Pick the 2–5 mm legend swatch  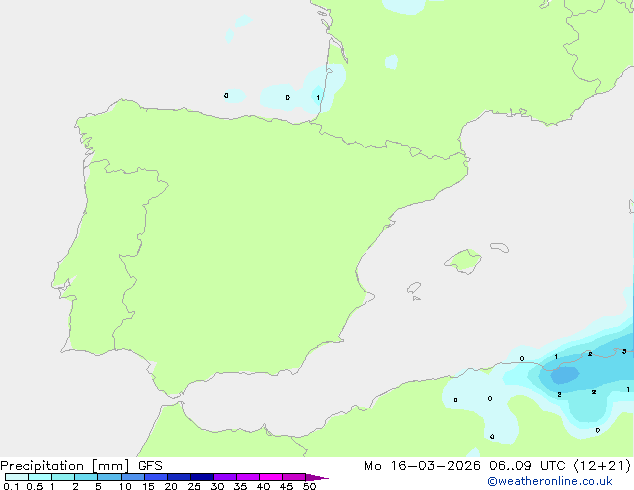(x=86, y=477)
